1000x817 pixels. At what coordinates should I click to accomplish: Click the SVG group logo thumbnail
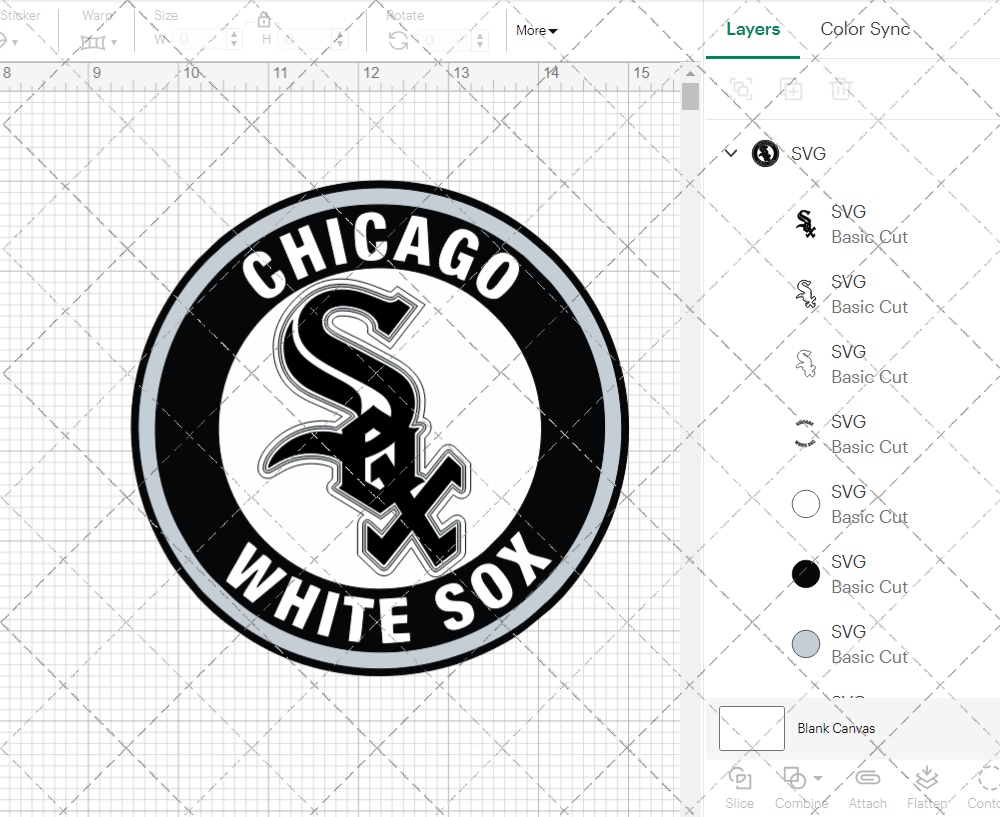[x=765, y=154]
